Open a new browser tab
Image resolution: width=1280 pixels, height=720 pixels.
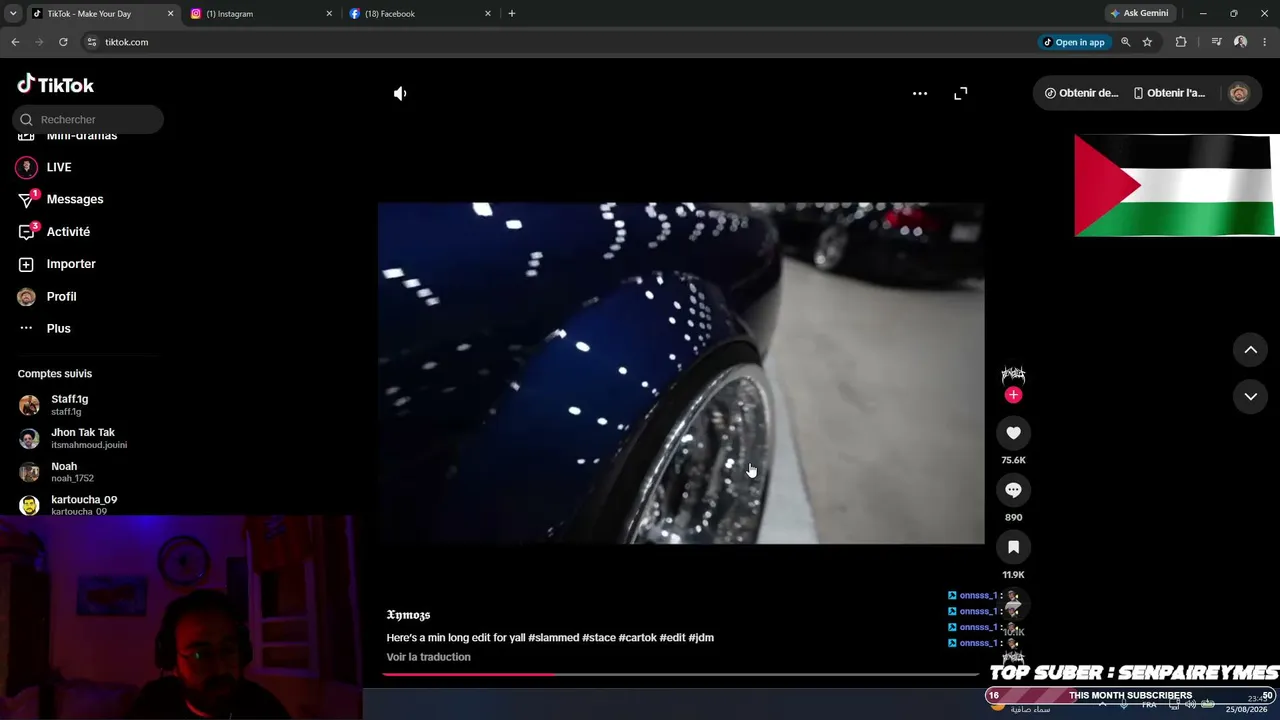[512, 14]
